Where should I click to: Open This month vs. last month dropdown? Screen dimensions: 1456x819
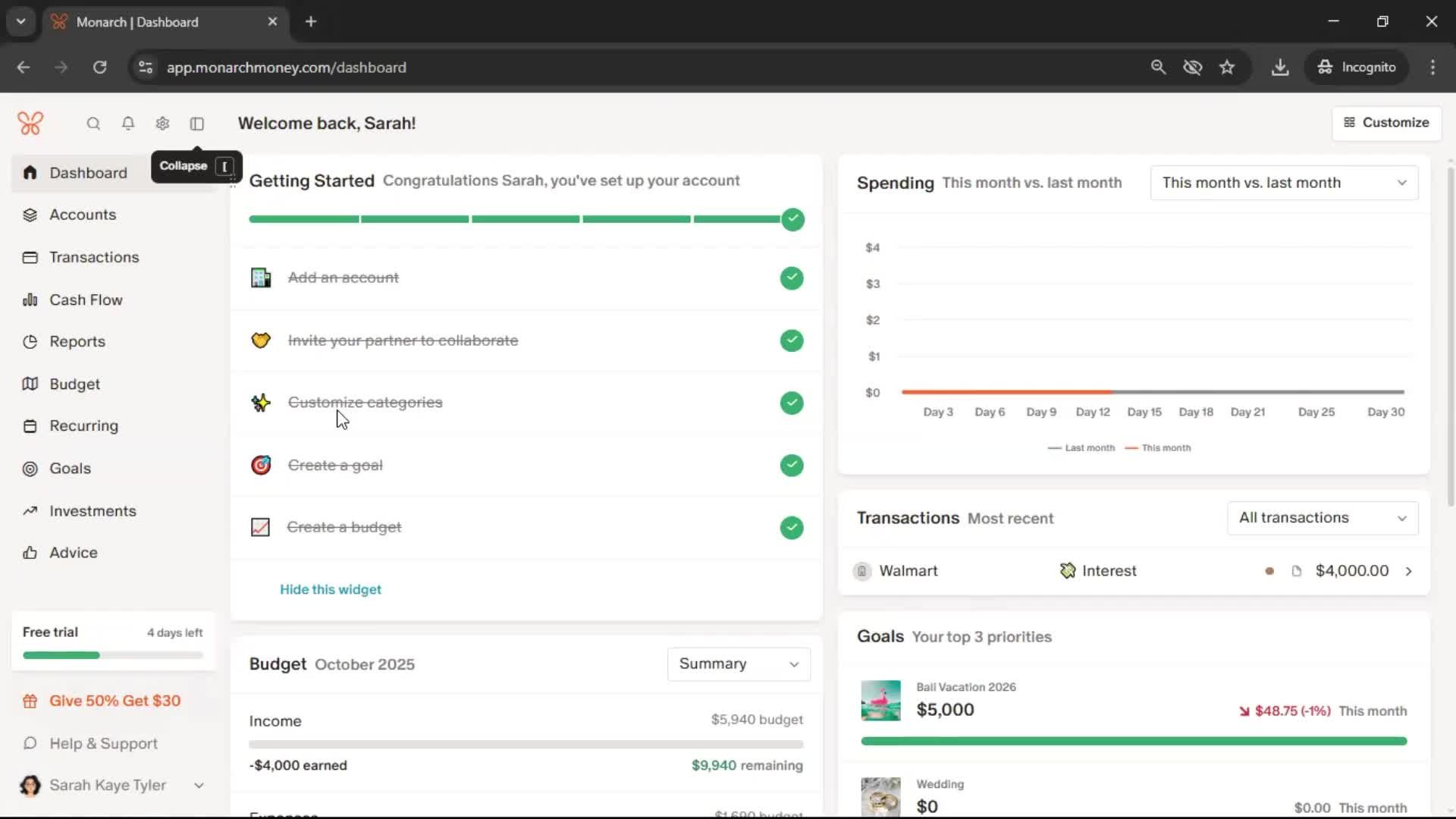coord(1284,183)
